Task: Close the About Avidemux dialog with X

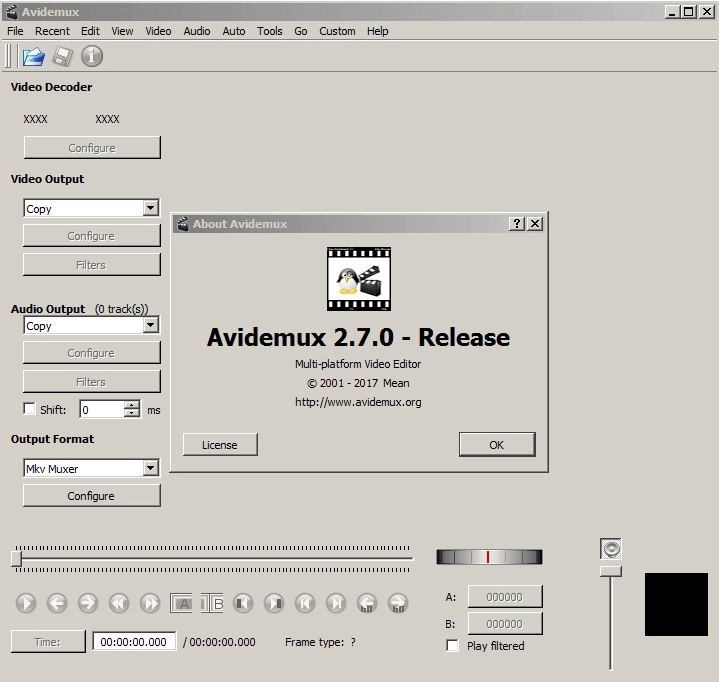Action: (x=535, y=223)
